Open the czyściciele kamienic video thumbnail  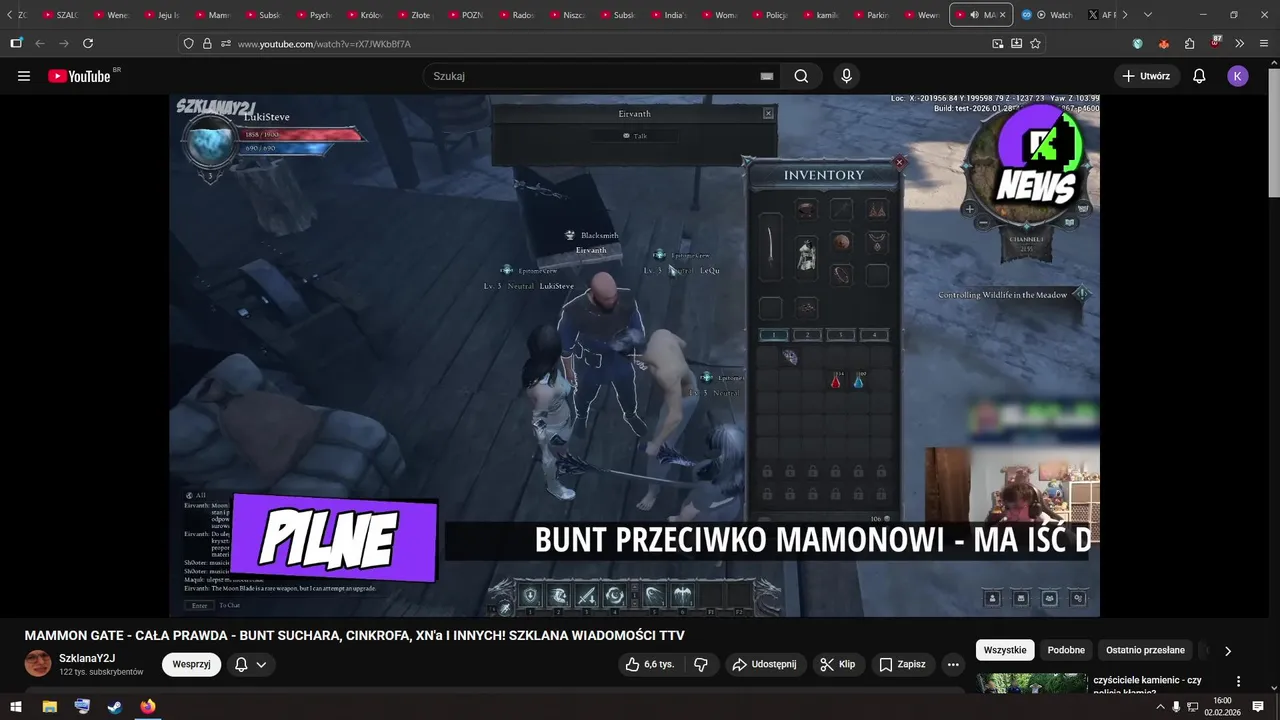coord(1032,683)
